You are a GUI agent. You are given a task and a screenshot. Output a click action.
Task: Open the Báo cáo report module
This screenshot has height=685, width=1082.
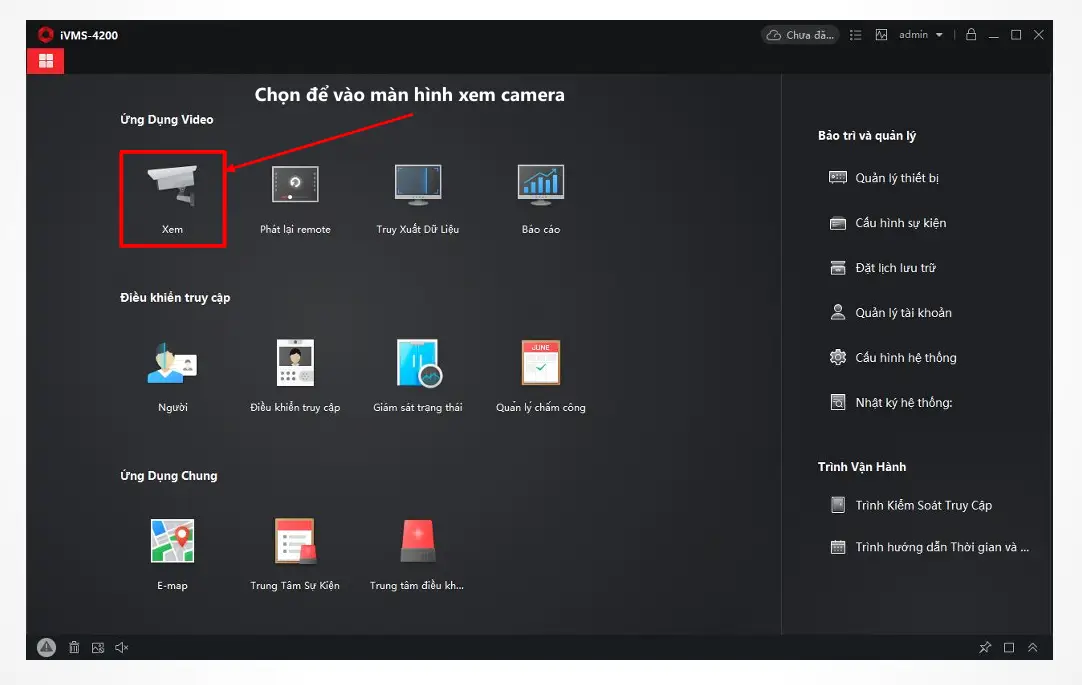tap(540, 187)
